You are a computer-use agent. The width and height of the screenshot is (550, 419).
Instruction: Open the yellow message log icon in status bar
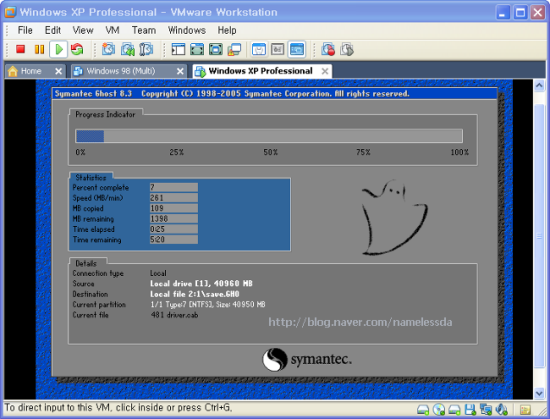pos(525,410)
